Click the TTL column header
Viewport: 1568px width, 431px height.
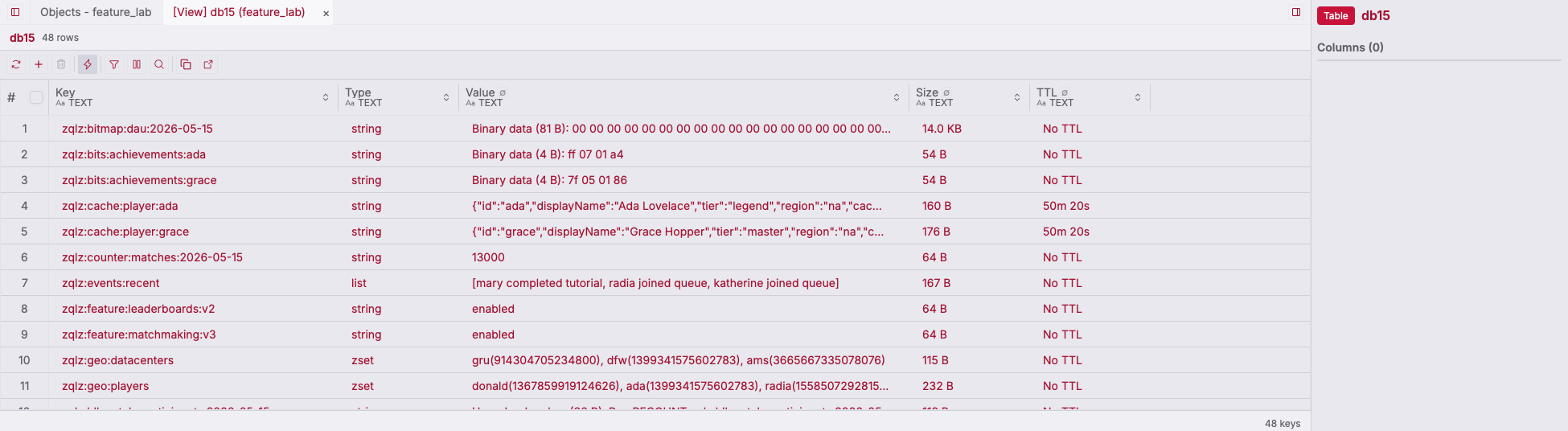[1090, 97]
